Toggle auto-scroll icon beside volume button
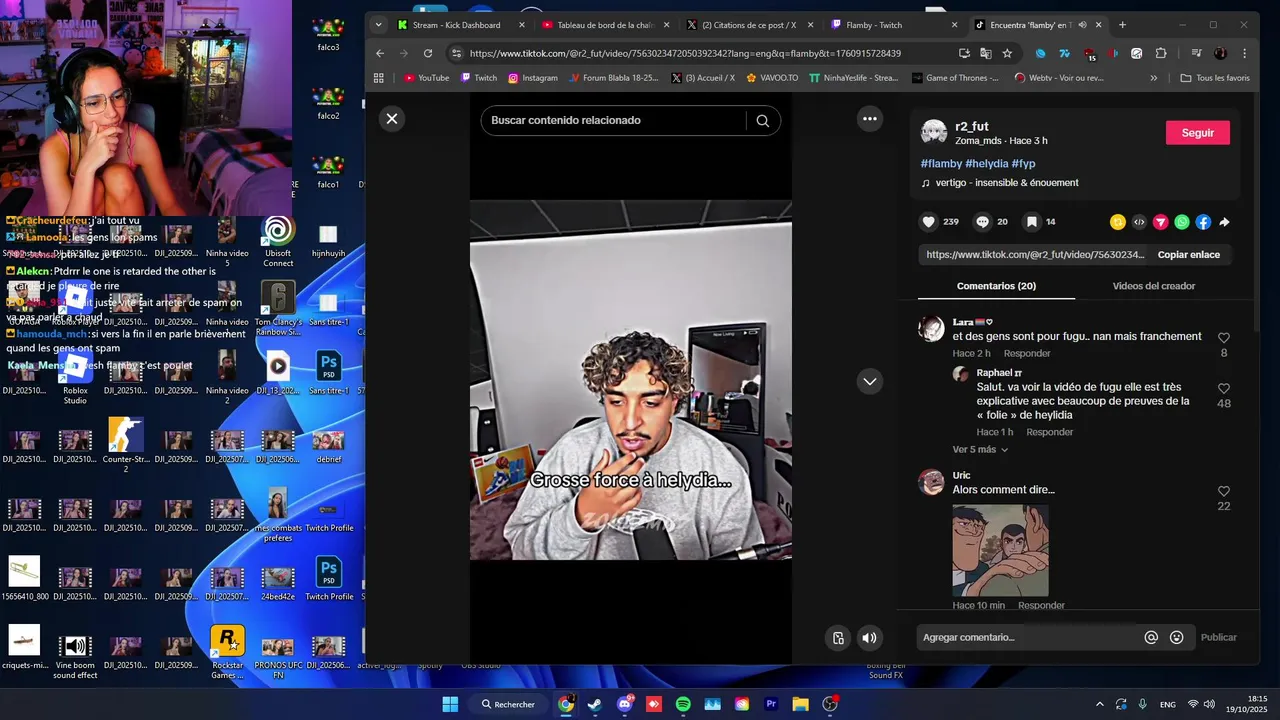This screenshot has height=720, width=1280. 838,638
